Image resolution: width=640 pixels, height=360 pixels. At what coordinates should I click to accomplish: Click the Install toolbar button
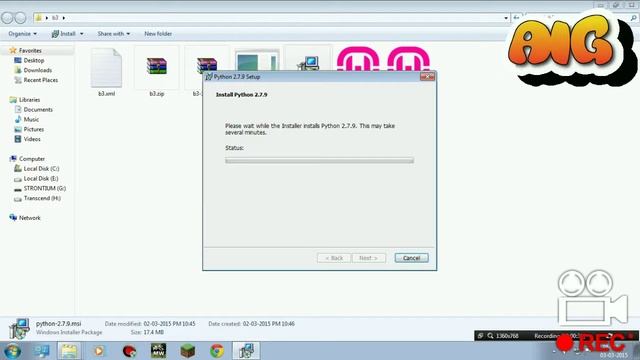pos(64,34)
